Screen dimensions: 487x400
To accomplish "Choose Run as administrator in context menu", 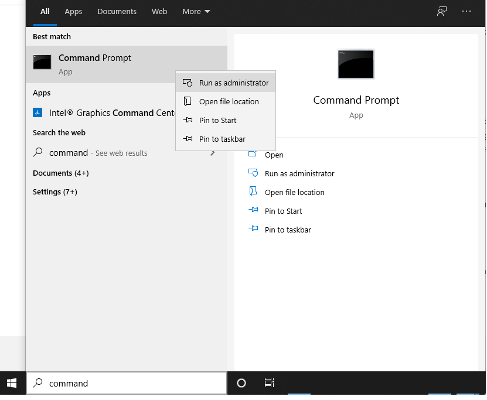I will coord(225,83).
